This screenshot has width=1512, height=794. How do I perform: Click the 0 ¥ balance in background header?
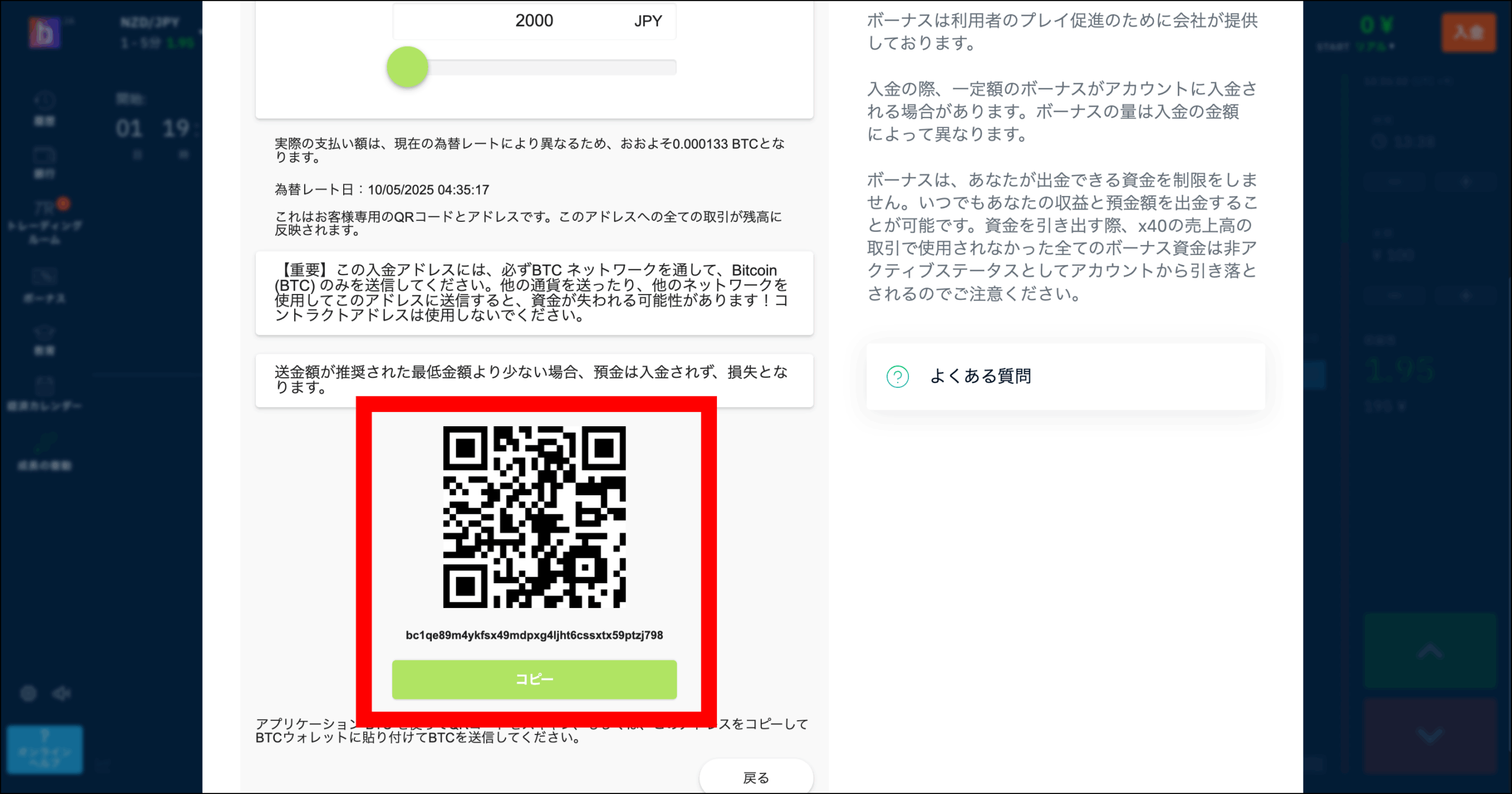[1376, 25]
